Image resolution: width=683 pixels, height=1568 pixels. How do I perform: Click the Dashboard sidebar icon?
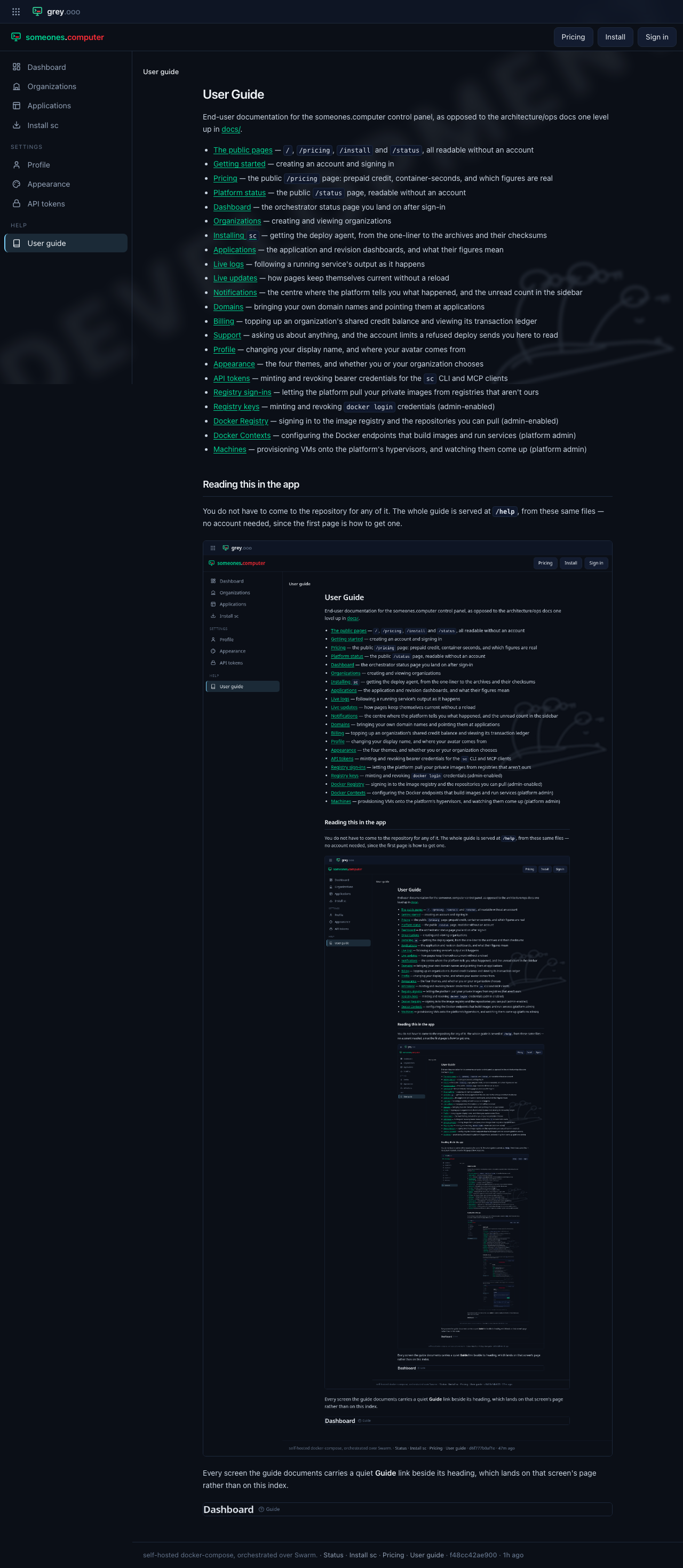(17, 67)
